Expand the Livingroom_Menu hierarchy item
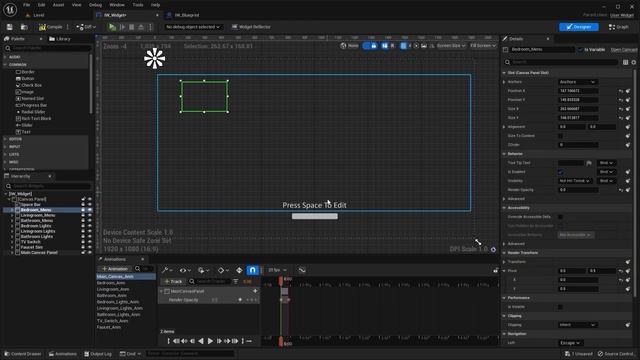The image size is (640, 360). tap(12, 215)
